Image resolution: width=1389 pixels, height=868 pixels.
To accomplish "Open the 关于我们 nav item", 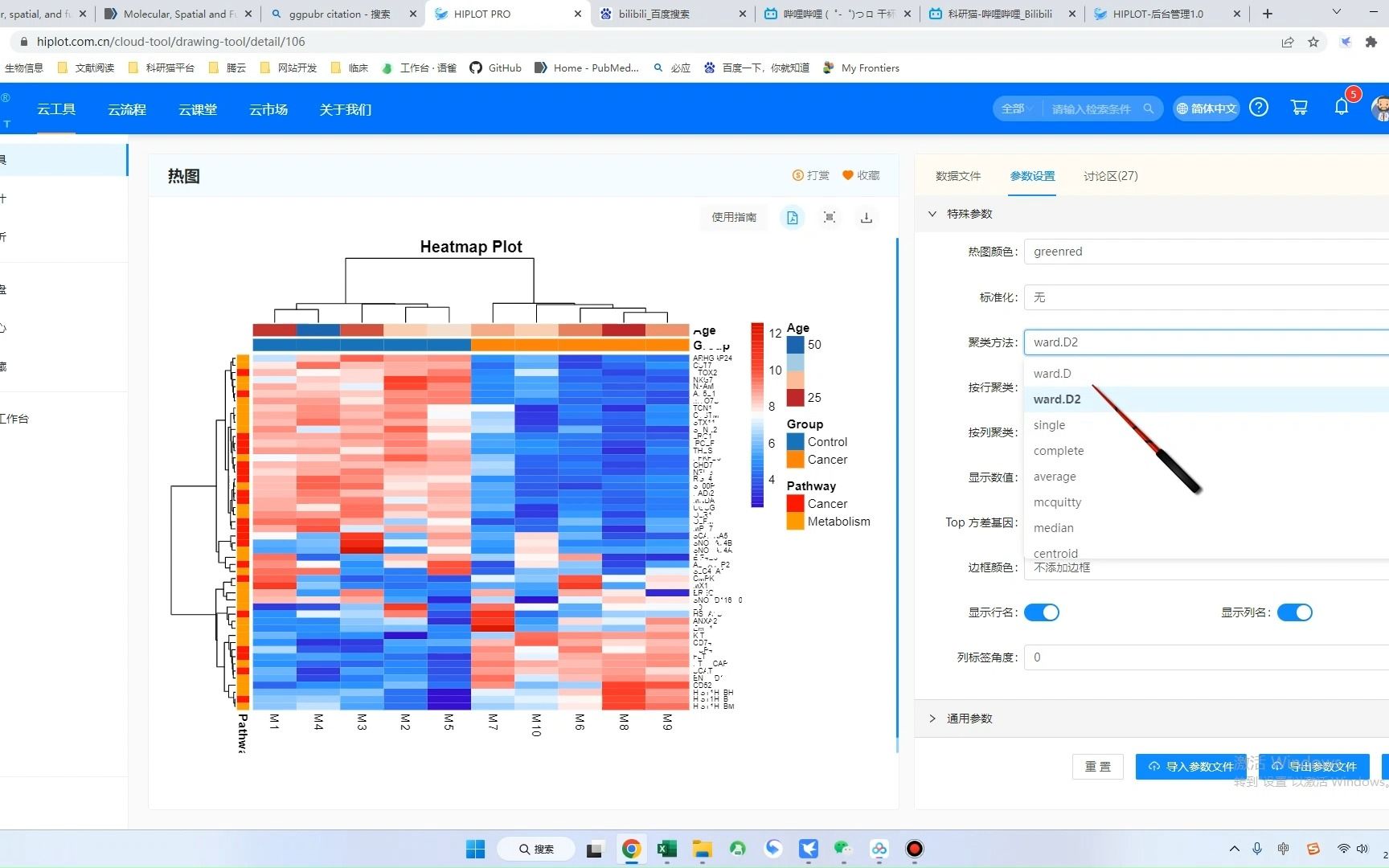I will point(346,109).
